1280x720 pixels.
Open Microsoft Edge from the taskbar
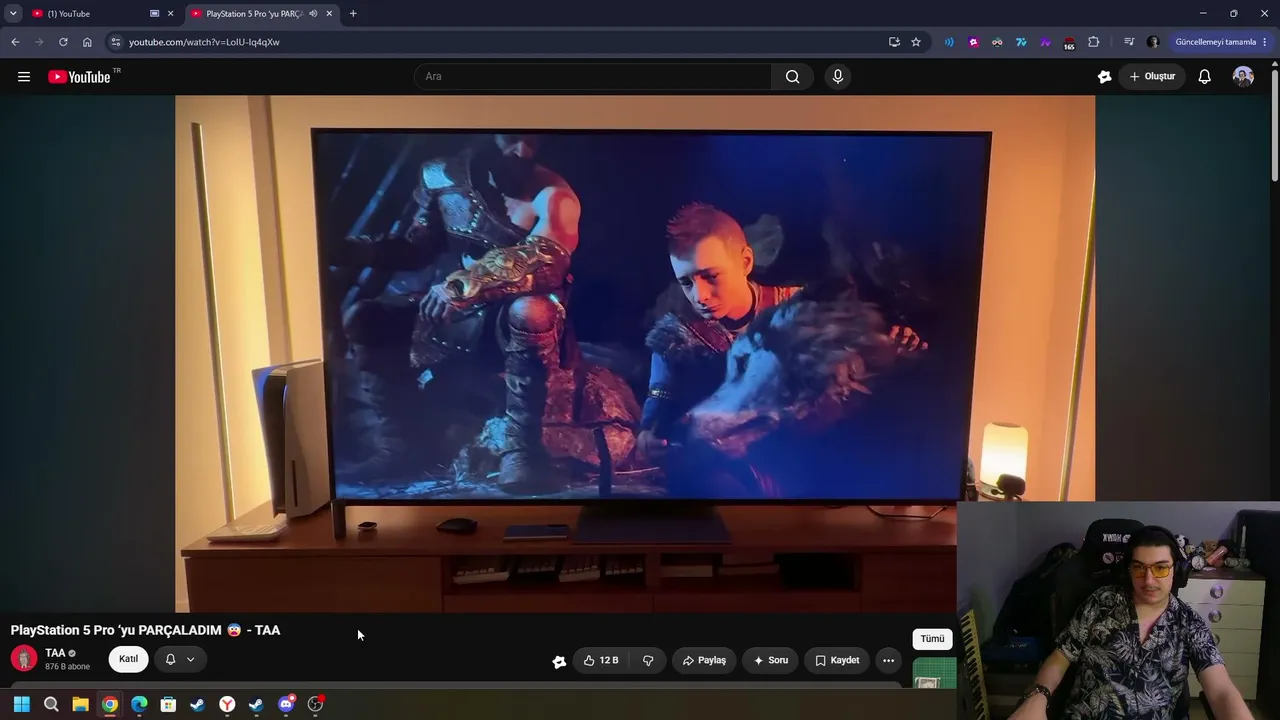(x=139, y=704)
